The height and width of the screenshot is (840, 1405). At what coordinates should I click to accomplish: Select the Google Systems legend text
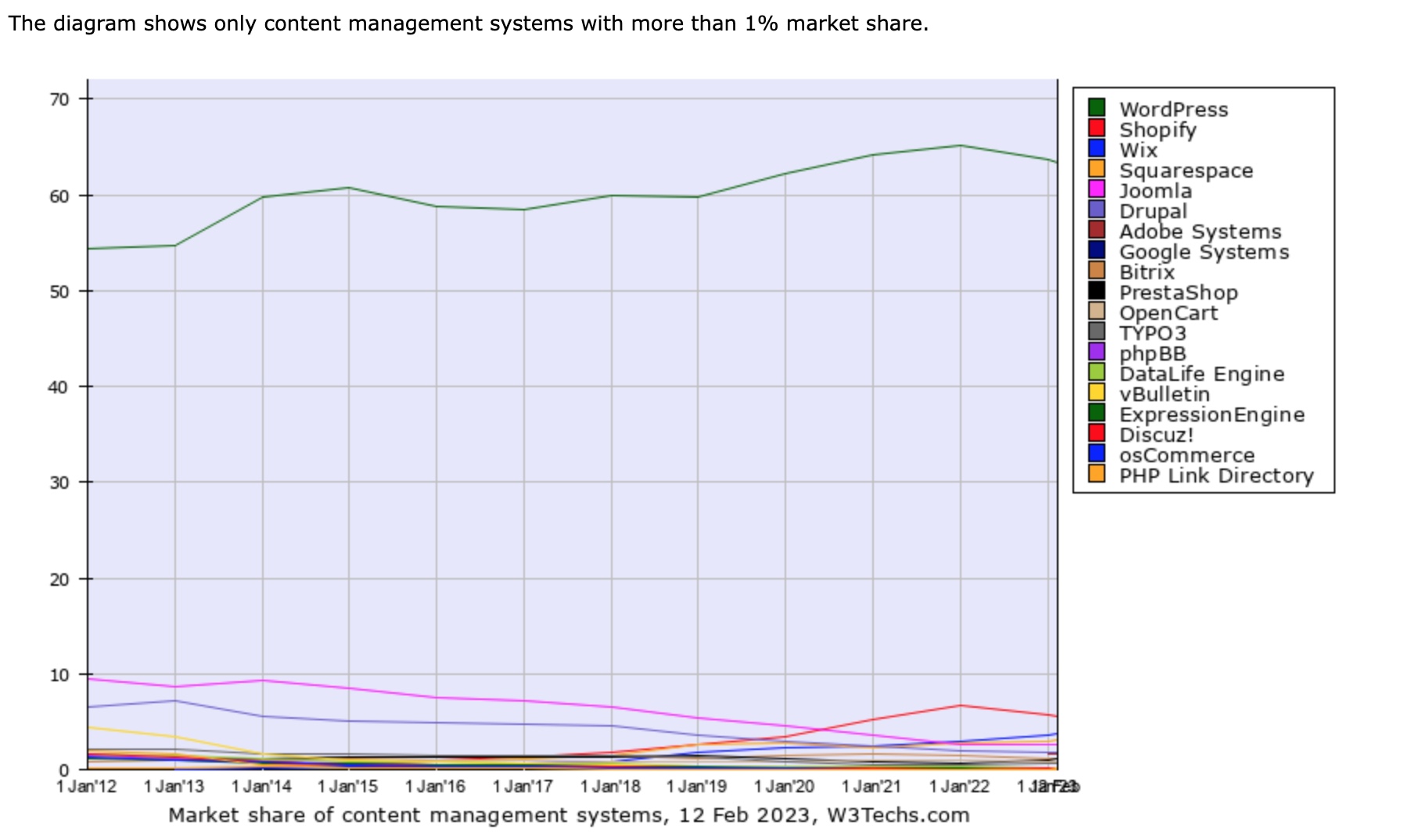1203,252
